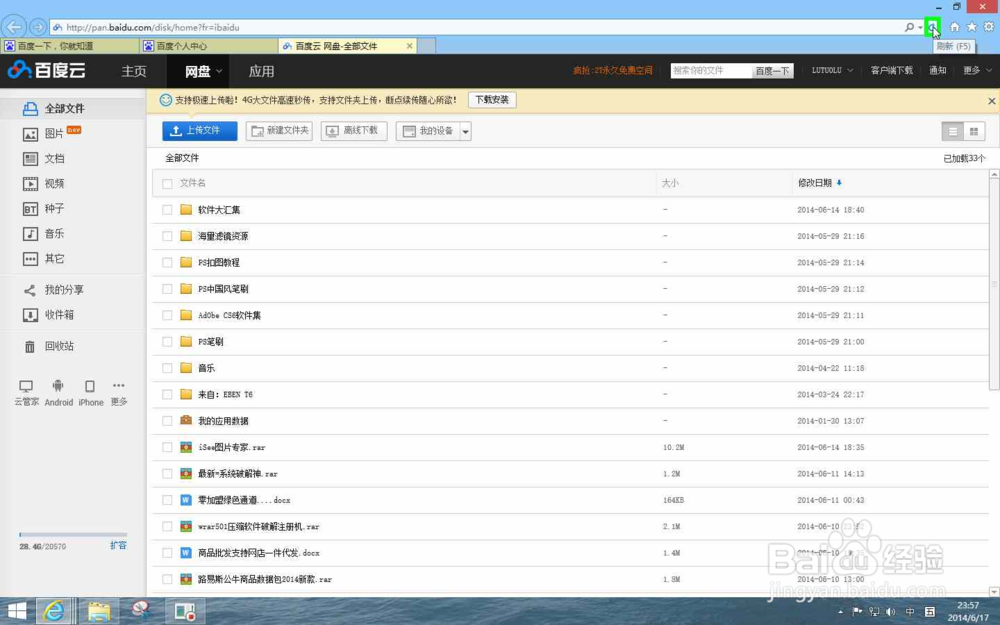Check the box for iSee图片专家.rar
1000x625 pixels.
pos(167,447)
